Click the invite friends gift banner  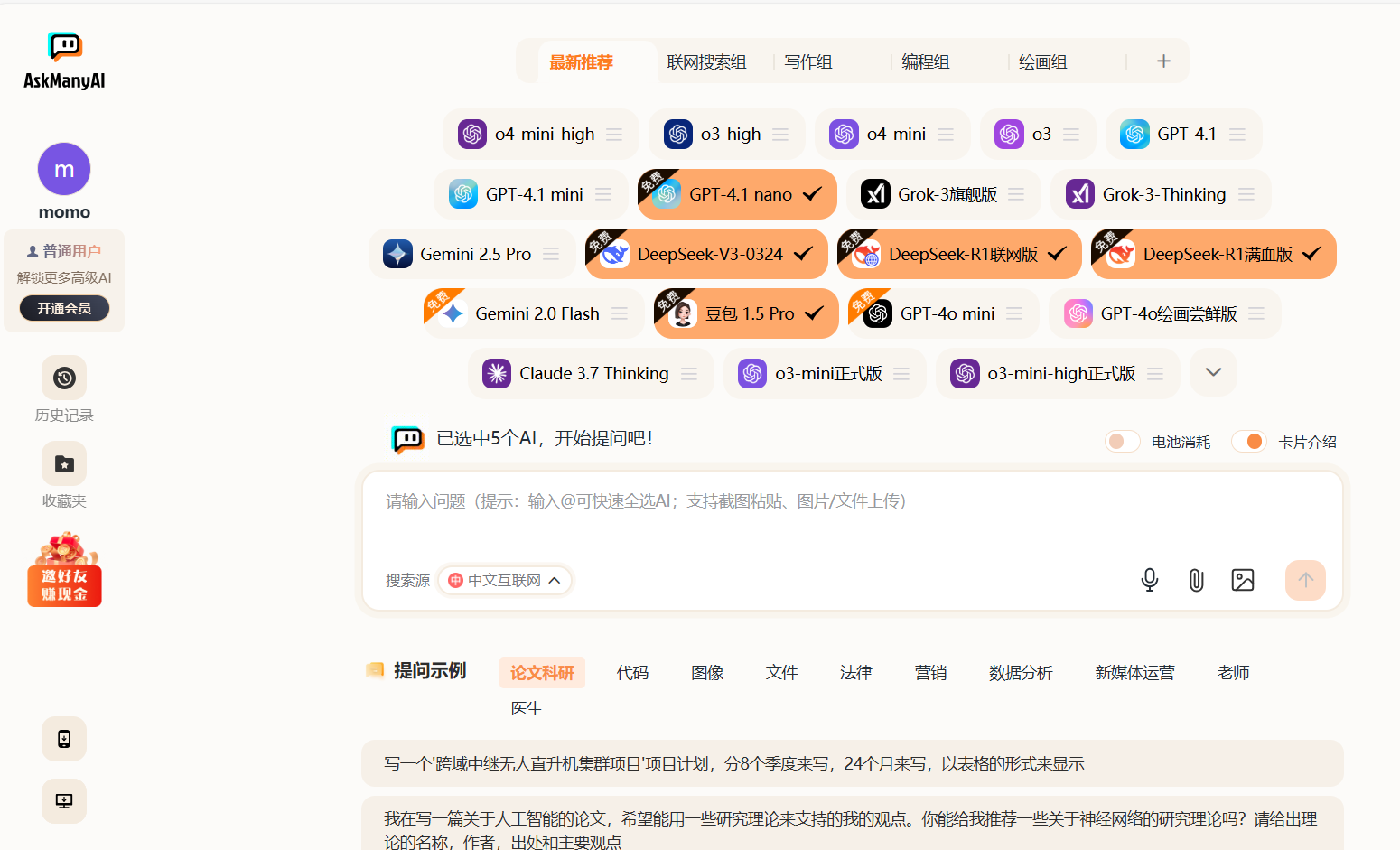click(x=64, y=570)
